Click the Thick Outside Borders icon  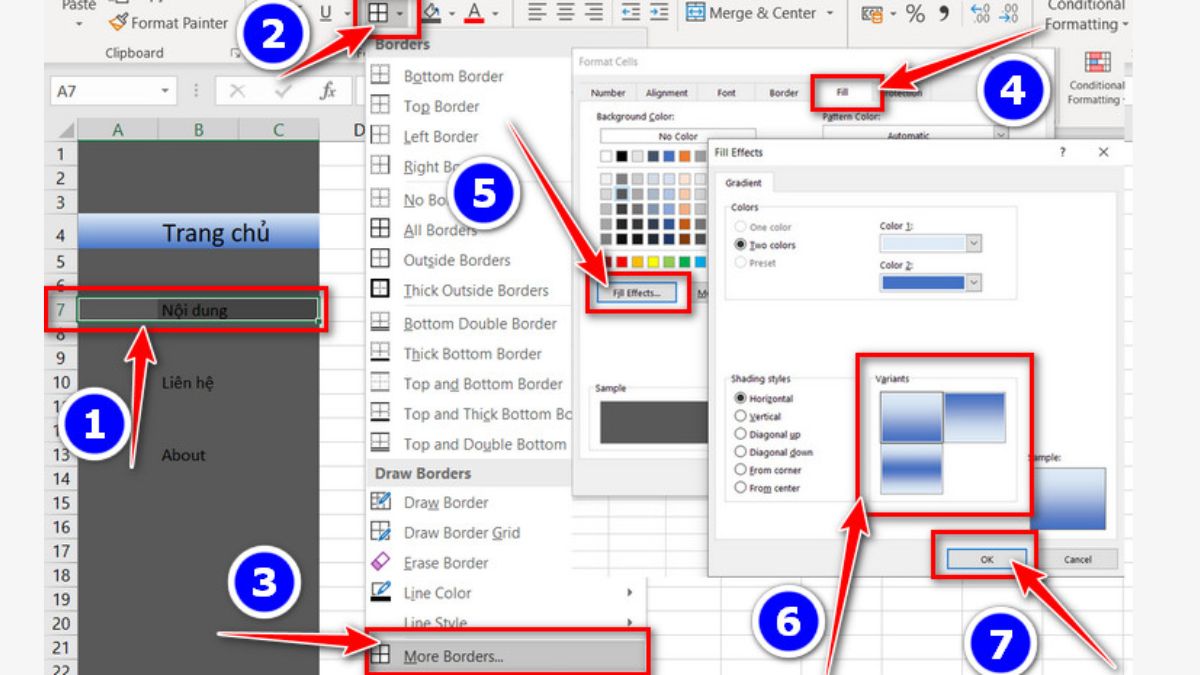[381, 290]
